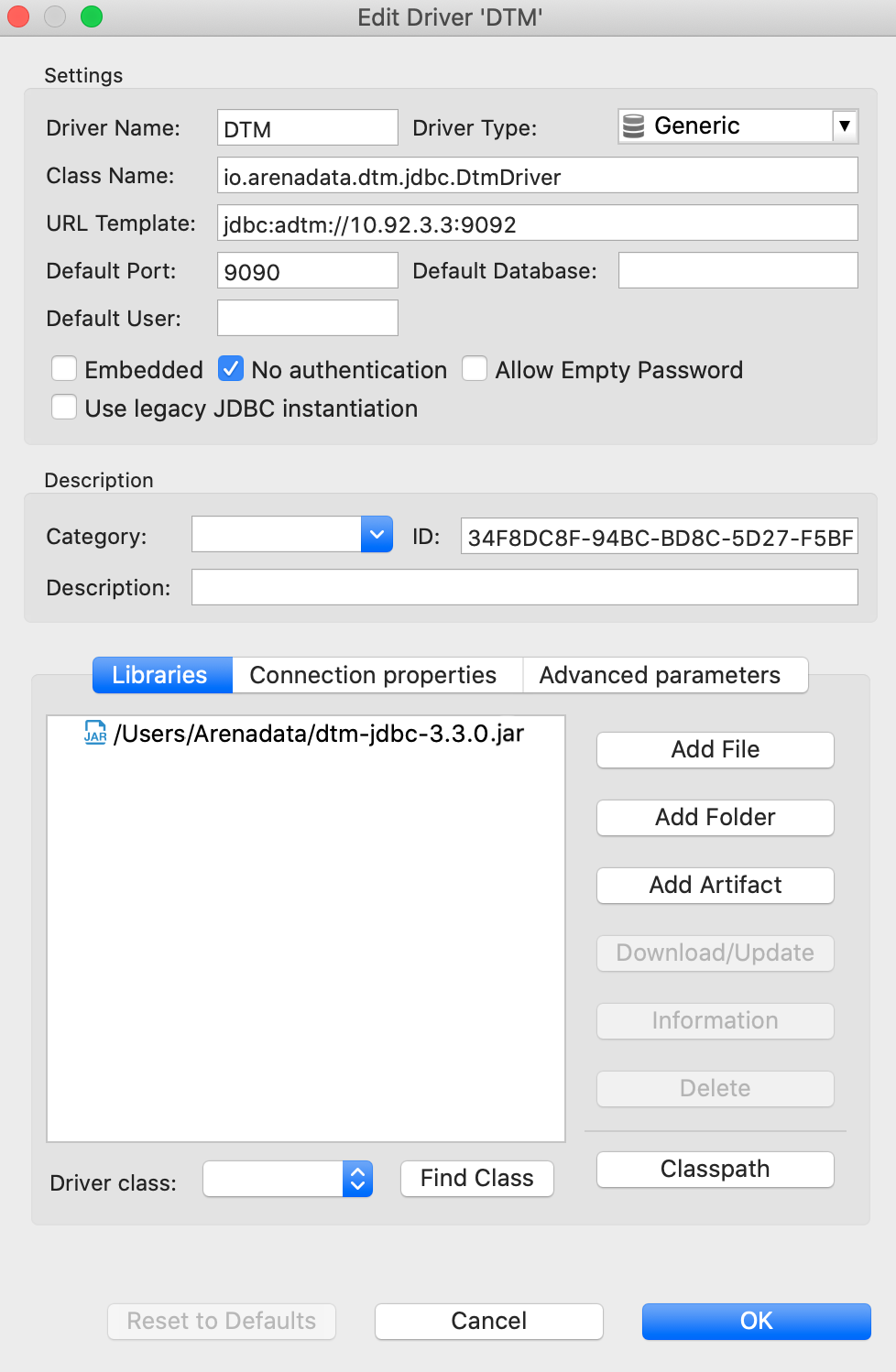This screenshot has height=1372, width=896.
Task: Confirm the dialog with OK
Action: [756, 1322]
